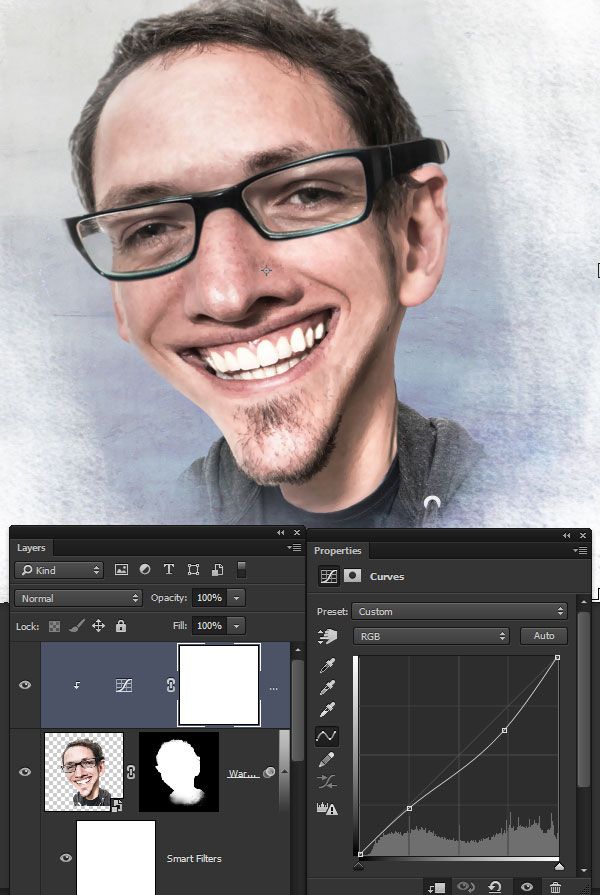Click the smart object badge on portrait thumbnail

tap(117, 805)
